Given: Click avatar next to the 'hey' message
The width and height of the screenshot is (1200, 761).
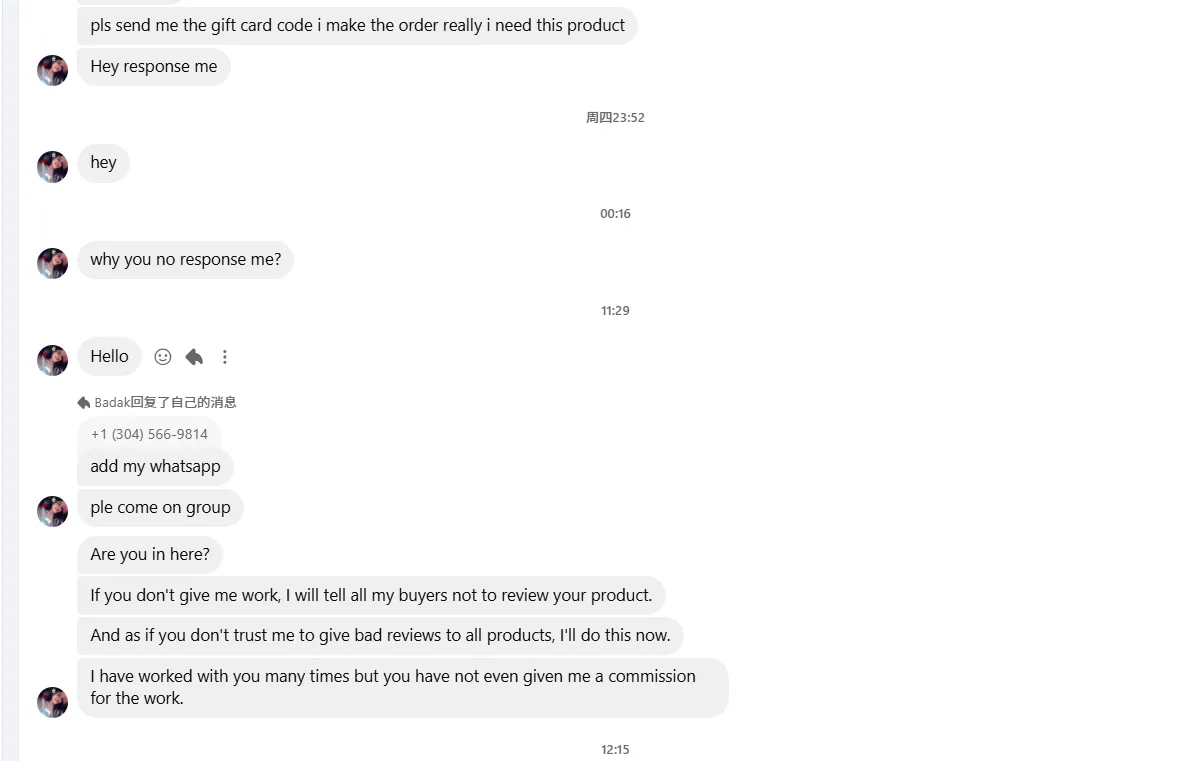Looking at the screenshot, I should [x=52, y=166].
